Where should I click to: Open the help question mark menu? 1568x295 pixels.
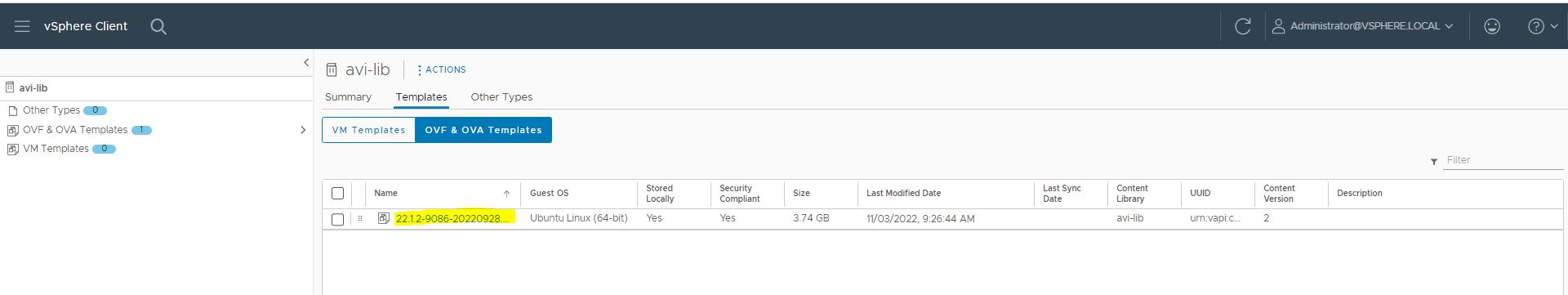(x=1542, y=26)
